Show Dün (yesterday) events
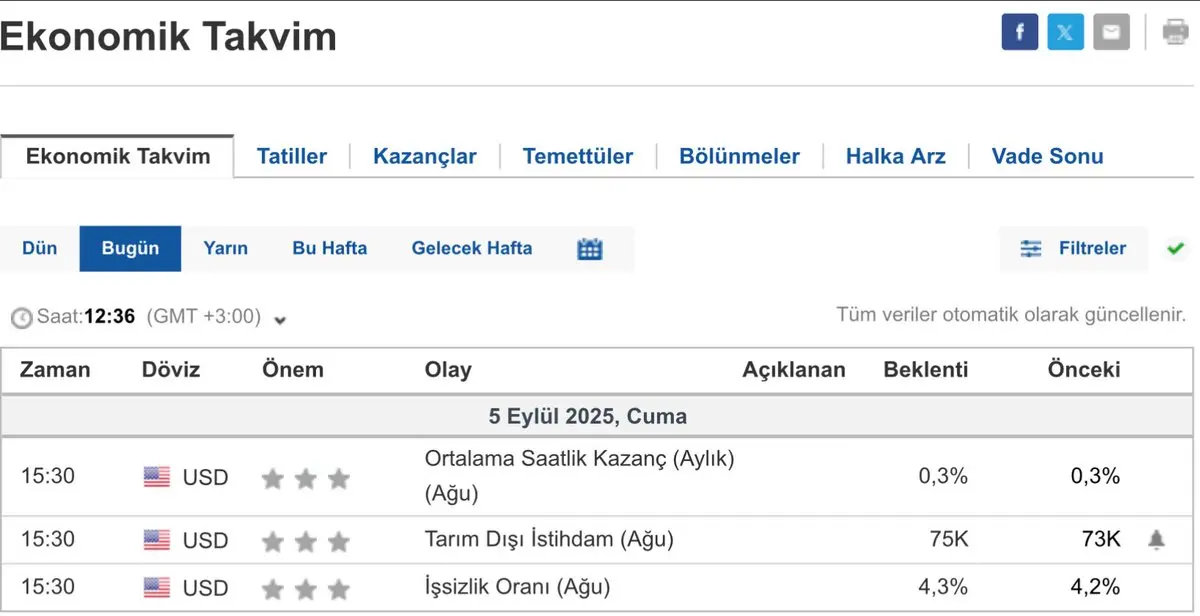1200x616 pixels. tap(40, 249)
